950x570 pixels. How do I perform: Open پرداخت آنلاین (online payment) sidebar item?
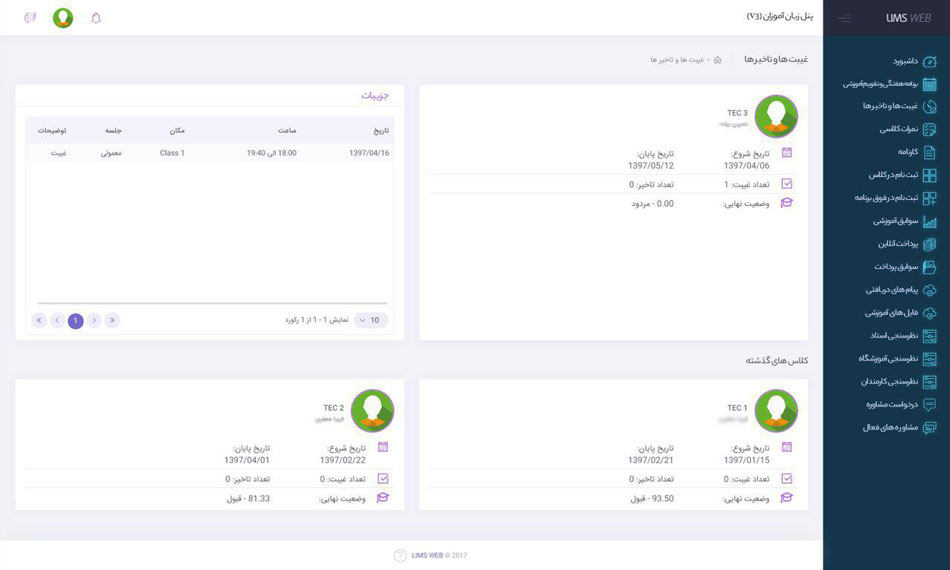point(907,244)
